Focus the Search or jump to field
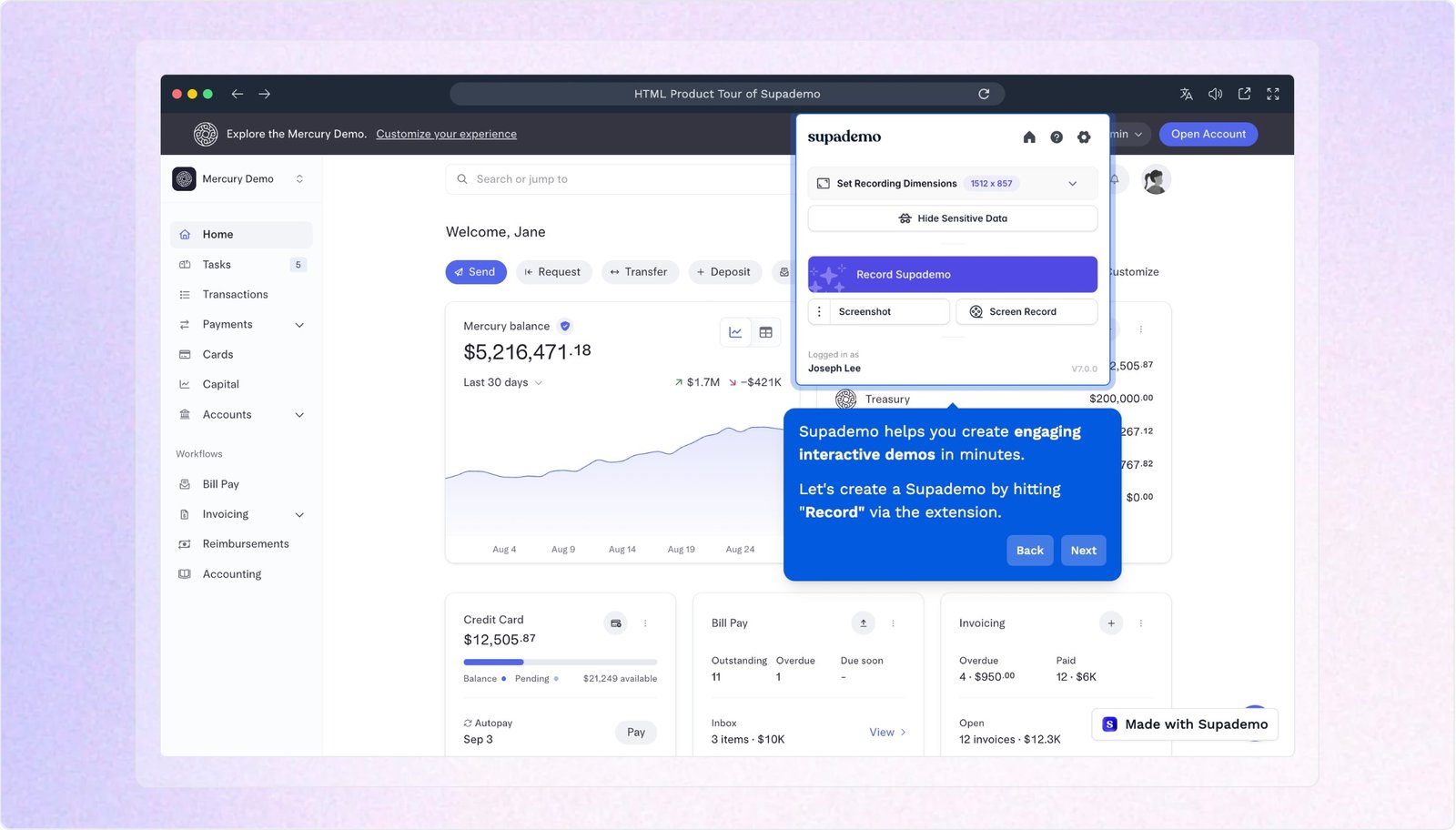Screen dimensions: 1456x830 click(619, 179)
